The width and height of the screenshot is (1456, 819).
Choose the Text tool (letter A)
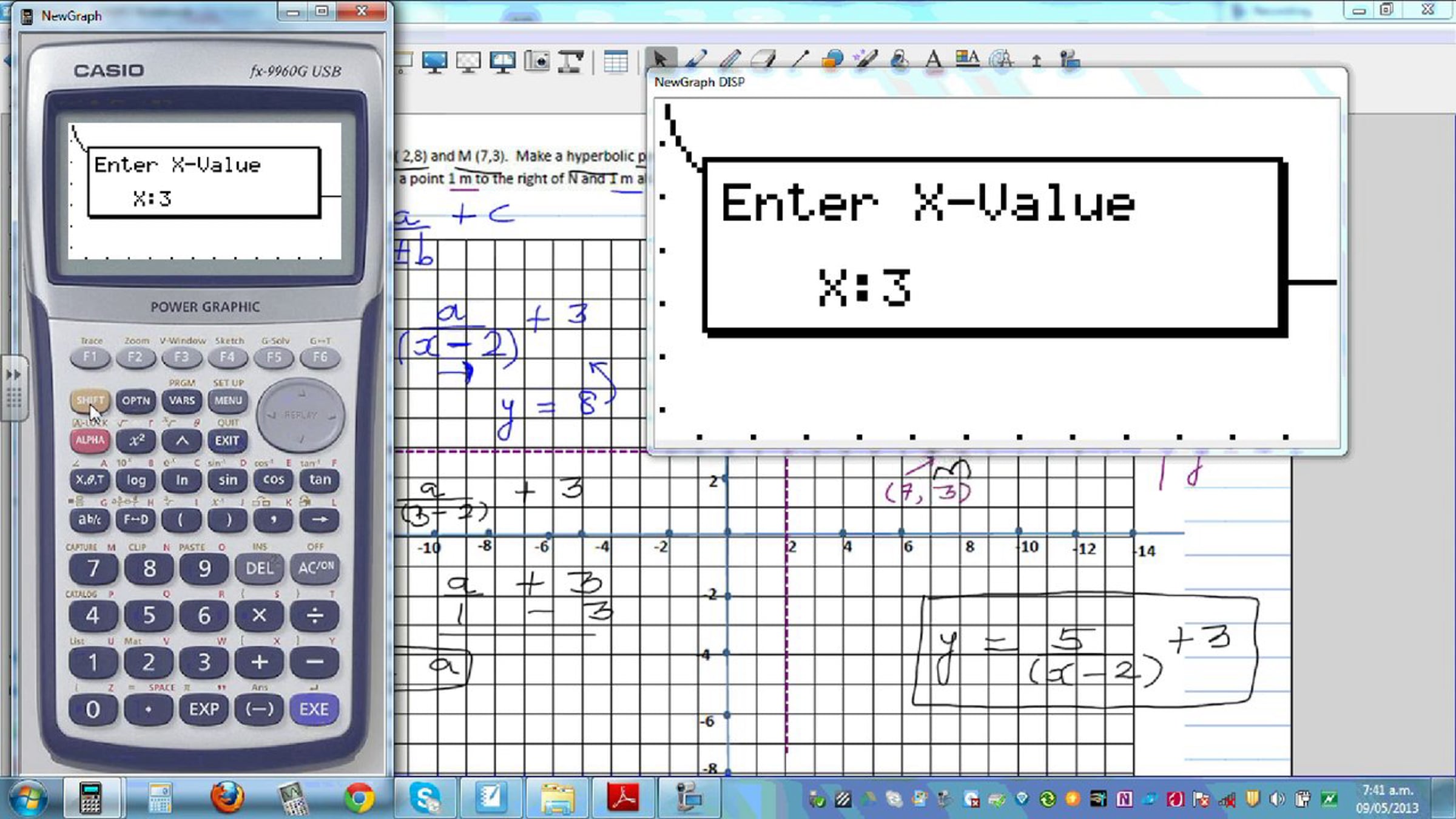coord(934,59)
